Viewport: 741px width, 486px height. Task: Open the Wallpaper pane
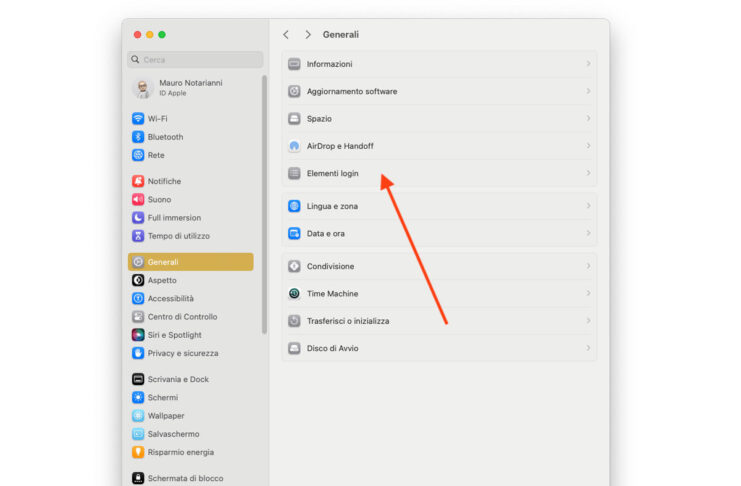tap(190, 416)
